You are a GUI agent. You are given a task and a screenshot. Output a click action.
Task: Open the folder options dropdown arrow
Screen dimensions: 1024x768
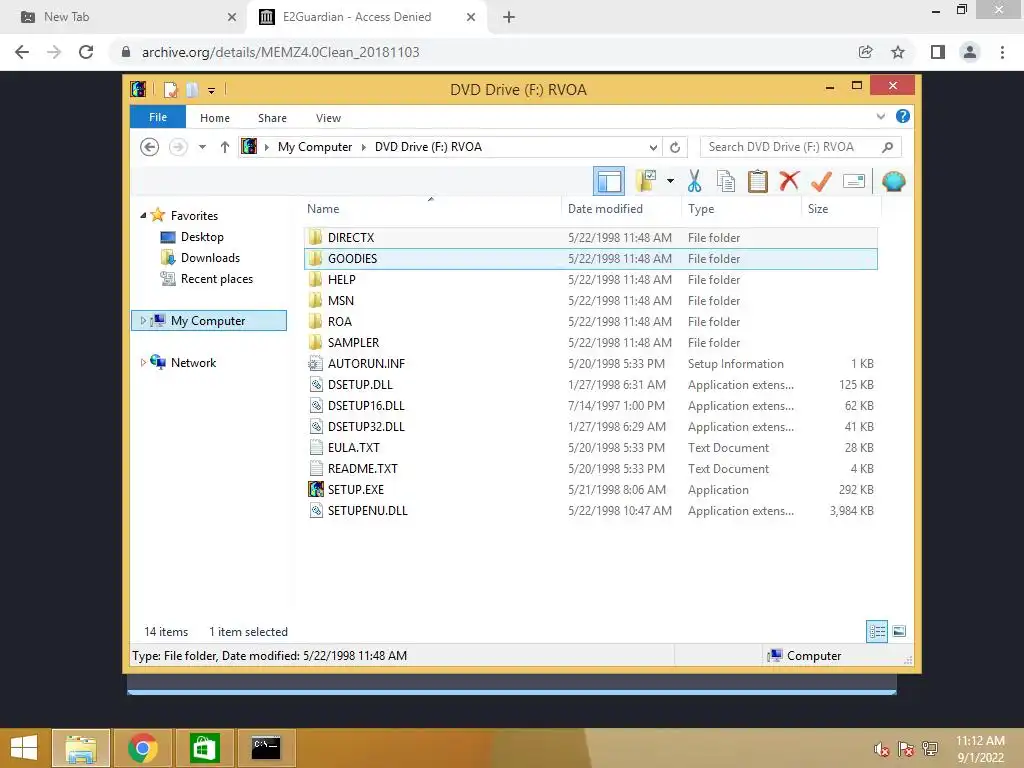[670, 181]
